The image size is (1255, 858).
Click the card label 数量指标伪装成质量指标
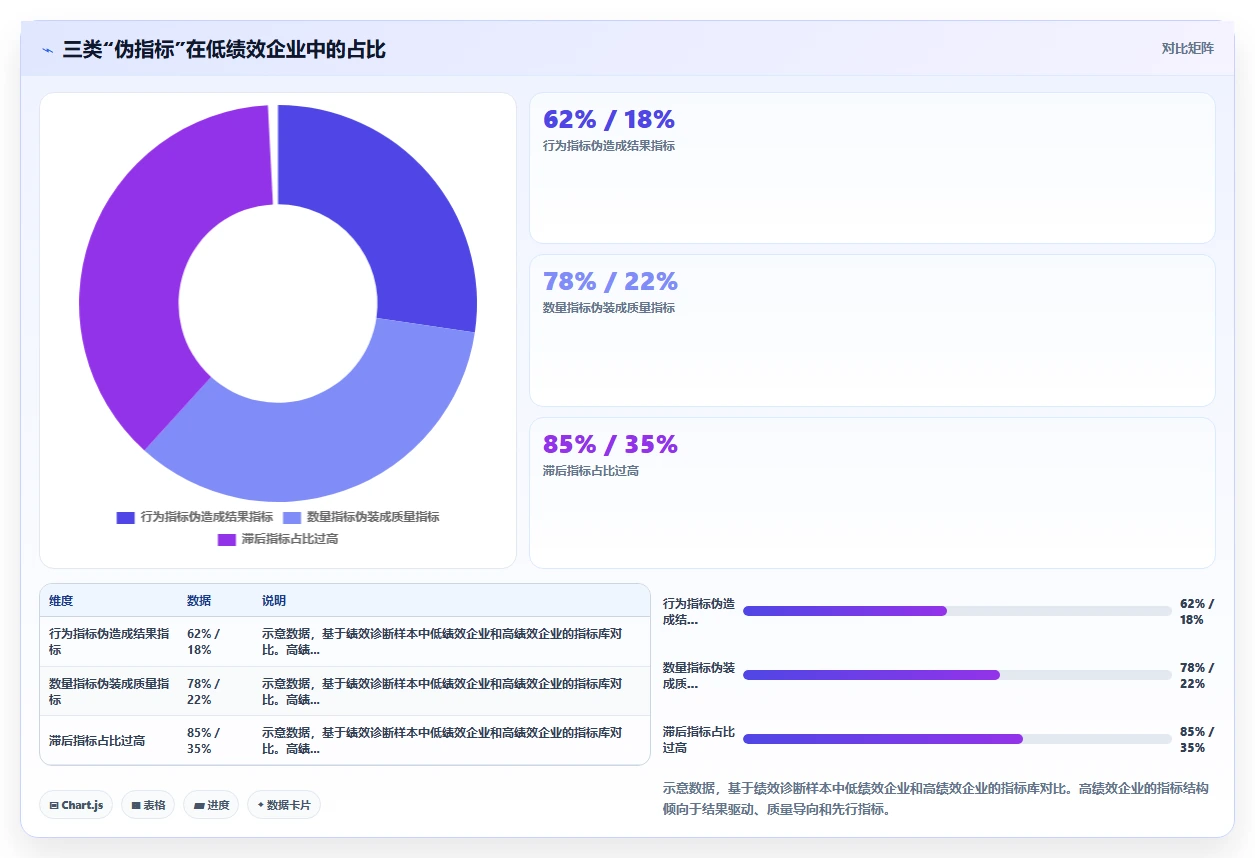tap(609, 308)
